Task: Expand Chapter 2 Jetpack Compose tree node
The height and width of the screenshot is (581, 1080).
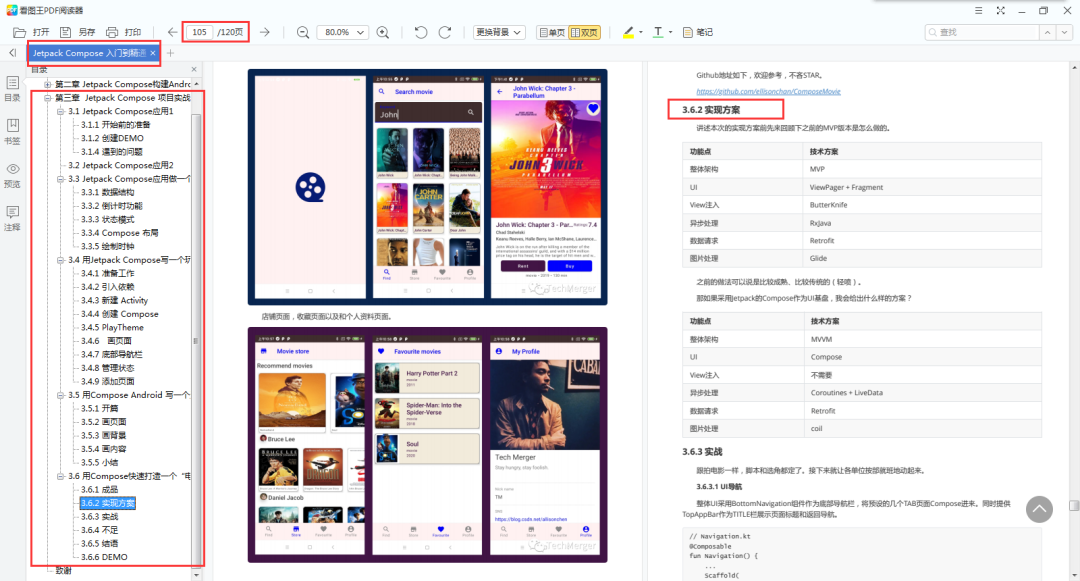Action: 48,84
